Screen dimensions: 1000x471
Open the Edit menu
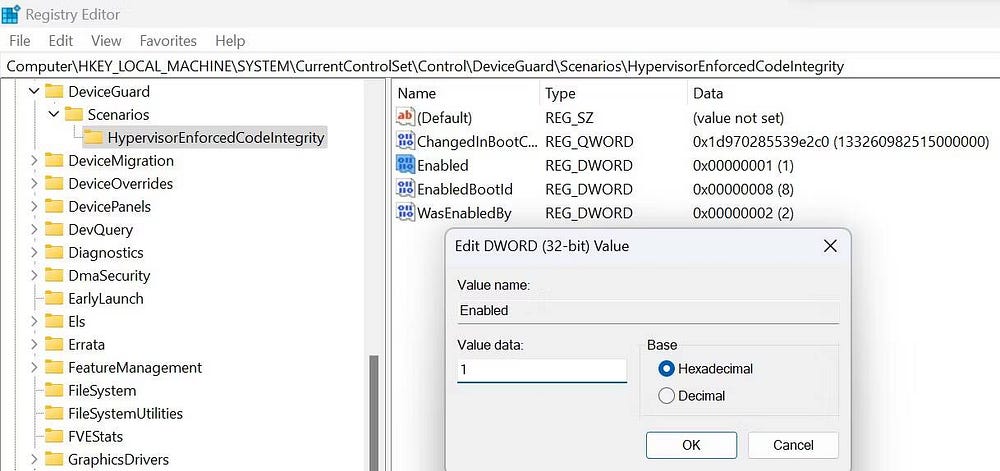[x=61, y=41]
